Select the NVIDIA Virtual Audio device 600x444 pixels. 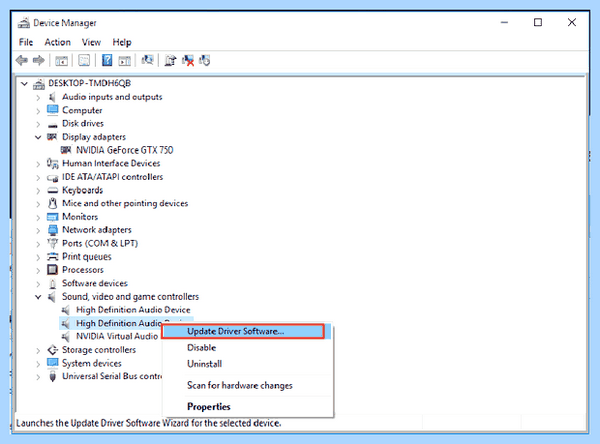pos(117,336)
